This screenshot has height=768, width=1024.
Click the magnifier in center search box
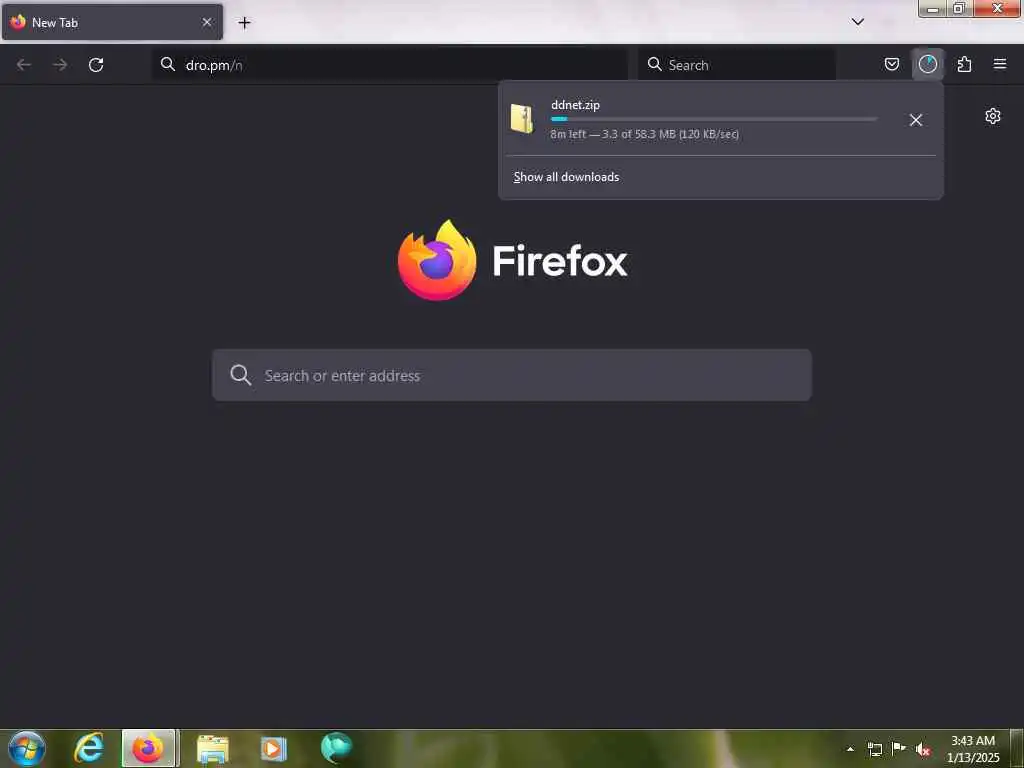[240, 375]
